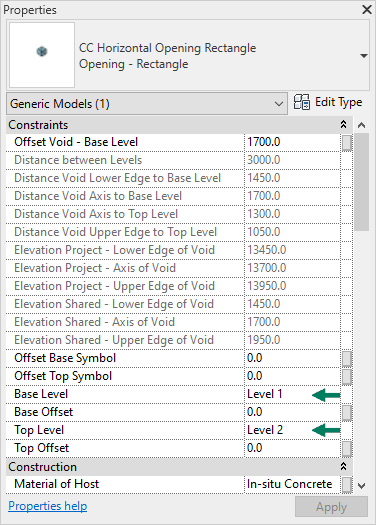Viewport: 376px width, 525px height.
Task: Click associate parameter button beside Offset Base Symbol
Action: pos(347,358)
